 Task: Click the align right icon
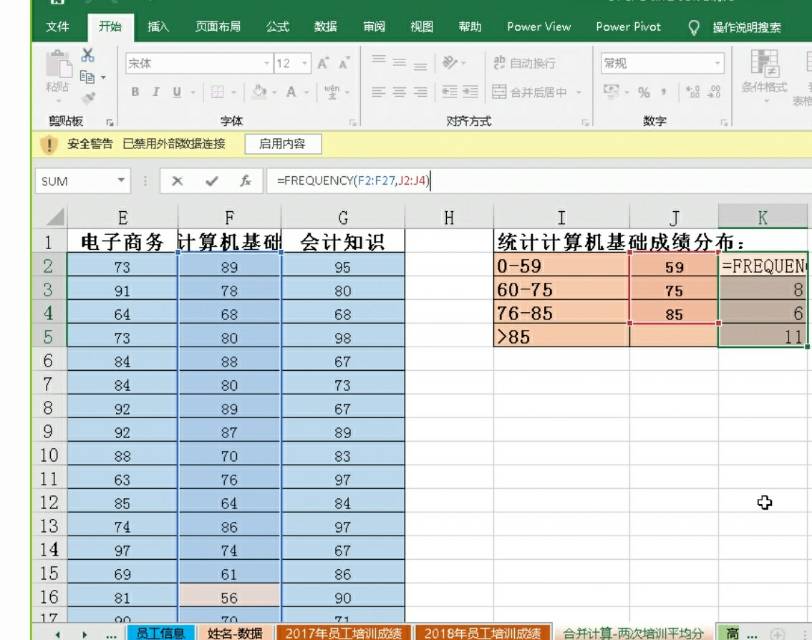tap(420, 92)
